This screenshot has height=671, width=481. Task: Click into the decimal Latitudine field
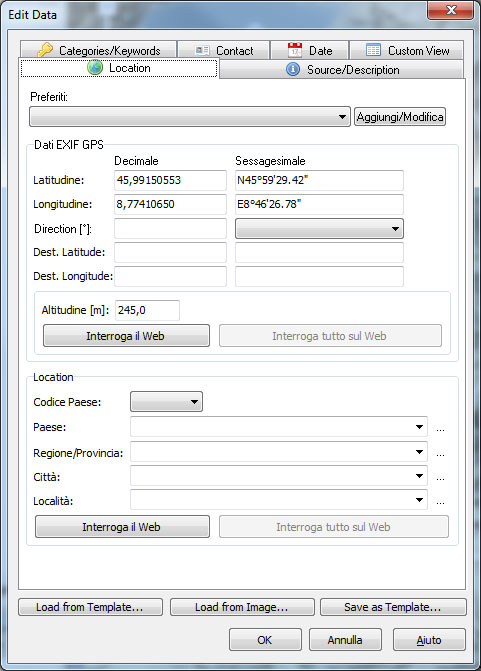click(x=170, y=180)
